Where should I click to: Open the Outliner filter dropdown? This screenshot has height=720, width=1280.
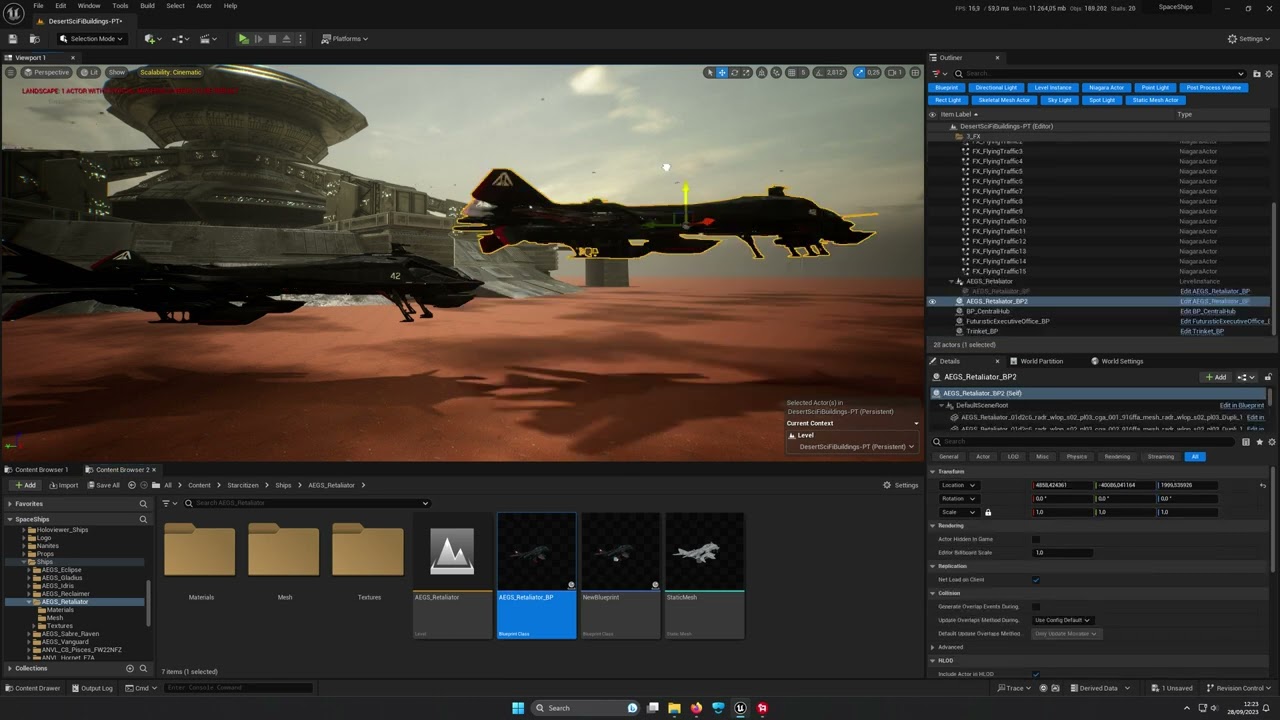click(938, 73)
